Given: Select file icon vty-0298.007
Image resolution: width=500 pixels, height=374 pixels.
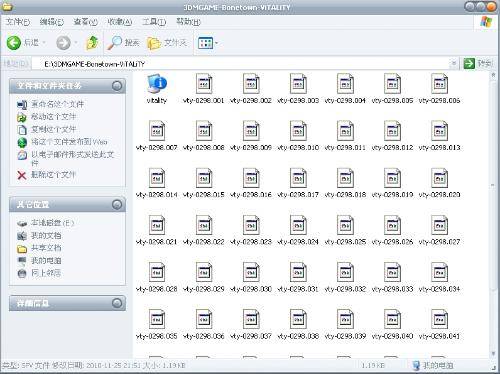Looking at the screenshot, I should (x=157, y=130).
